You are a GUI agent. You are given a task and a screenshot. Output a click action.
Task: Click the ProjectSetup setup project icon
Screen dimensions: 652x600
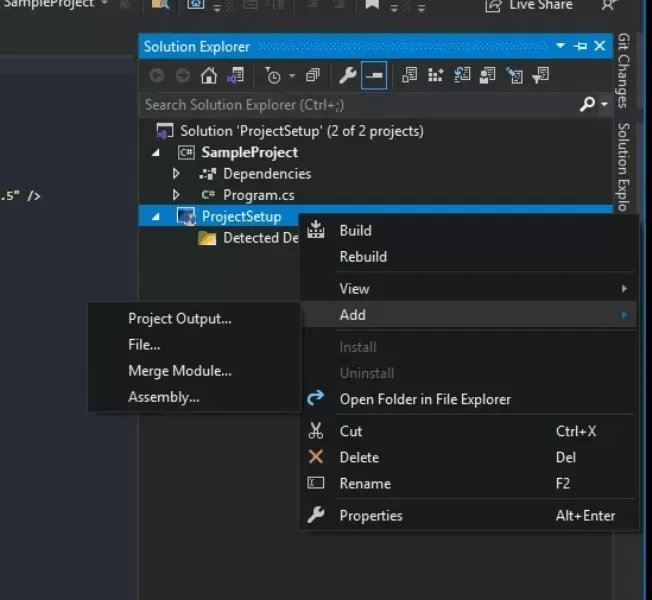tap(186, 216)
